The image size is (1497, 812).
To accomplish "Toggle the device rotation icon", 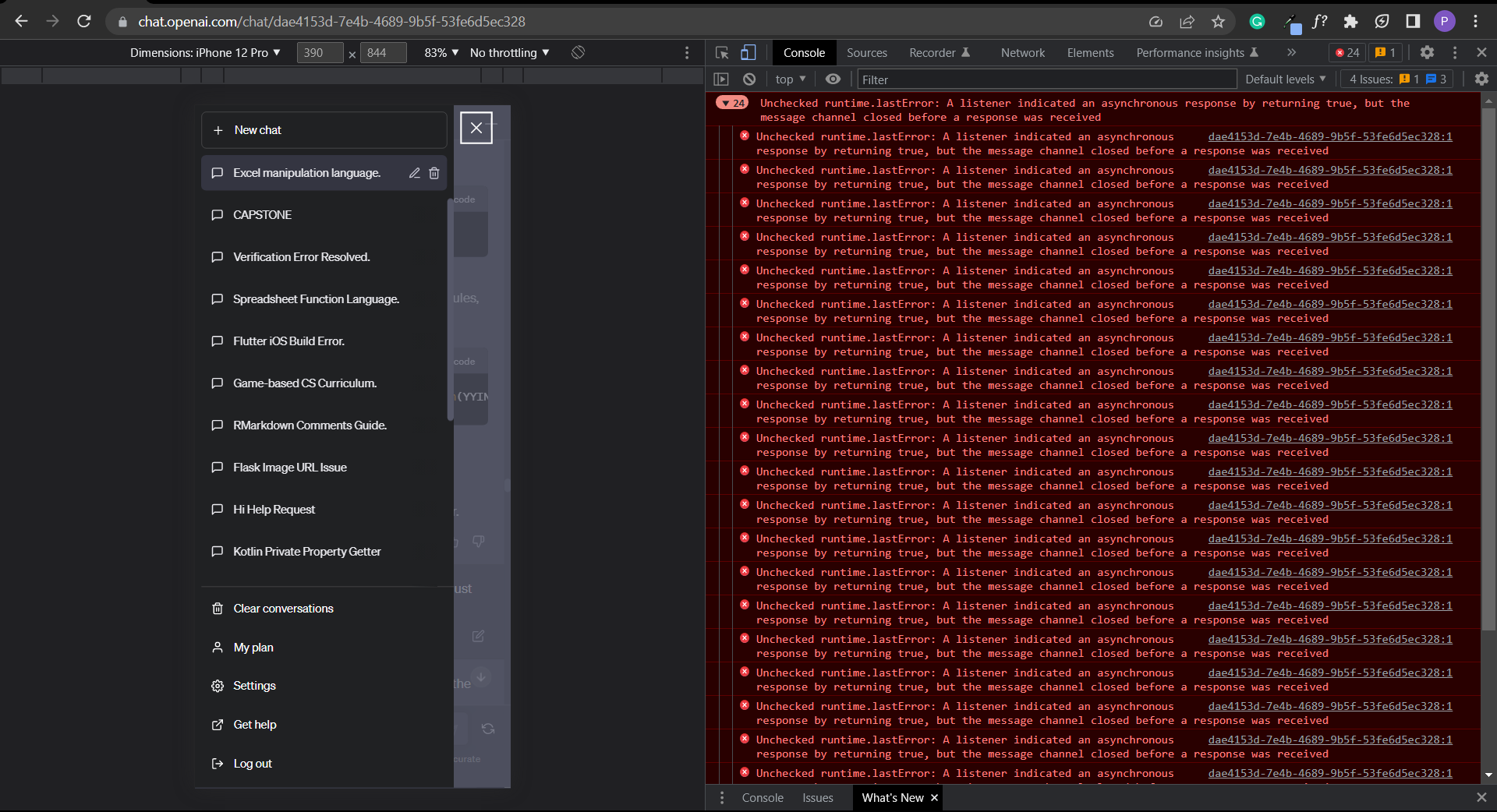I will pos(577,52).
